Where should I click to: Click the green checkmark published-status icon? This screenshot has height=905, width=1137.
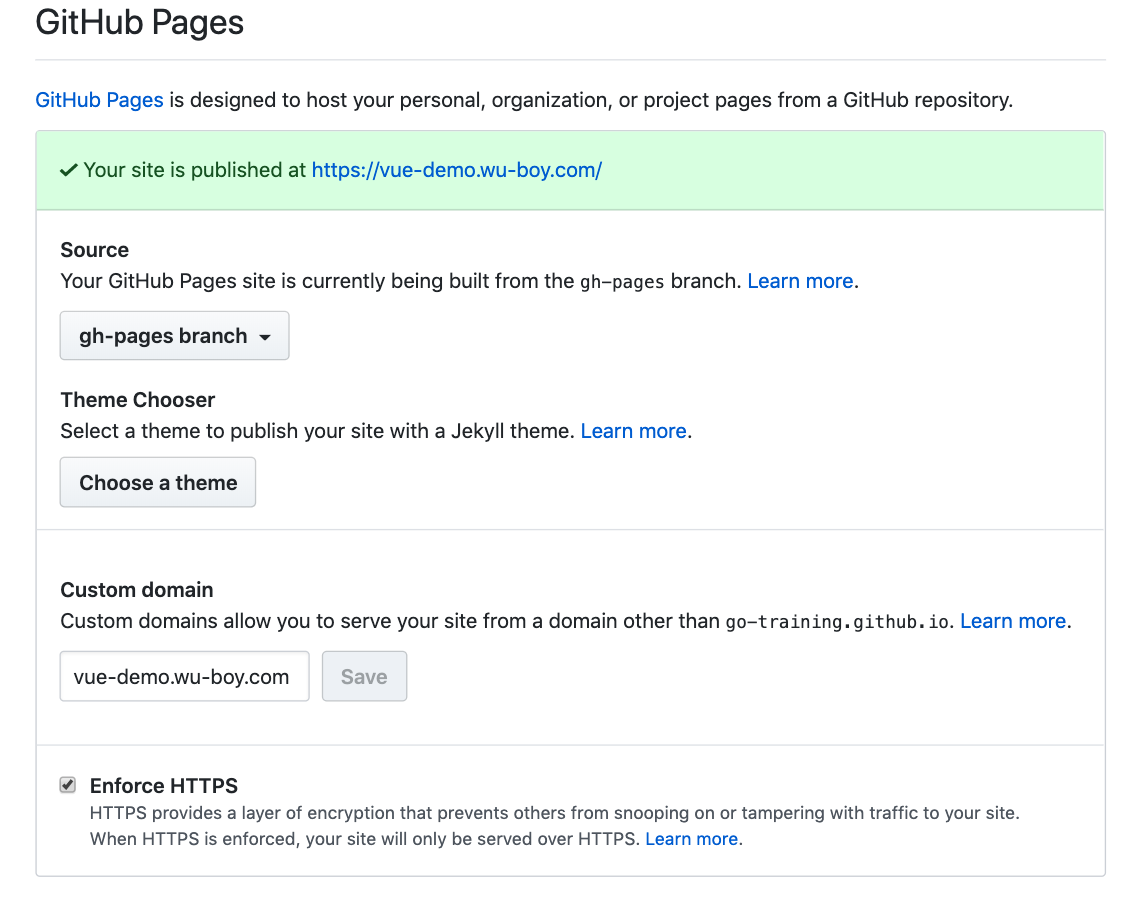pyautogui.click(x=69, y=170)
